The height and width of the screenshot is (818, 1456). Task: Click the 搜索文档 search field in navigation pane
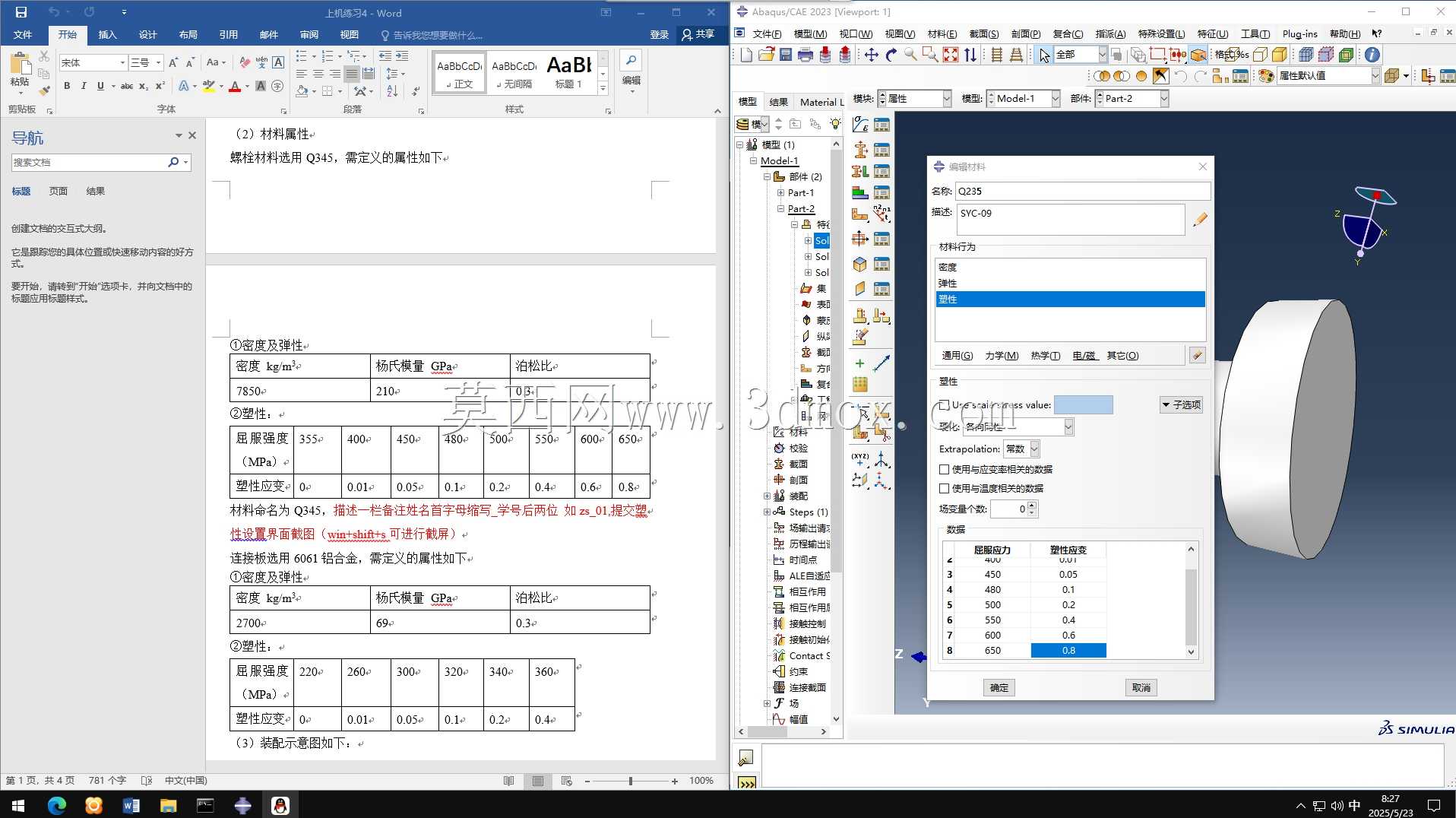coord(90,162)
